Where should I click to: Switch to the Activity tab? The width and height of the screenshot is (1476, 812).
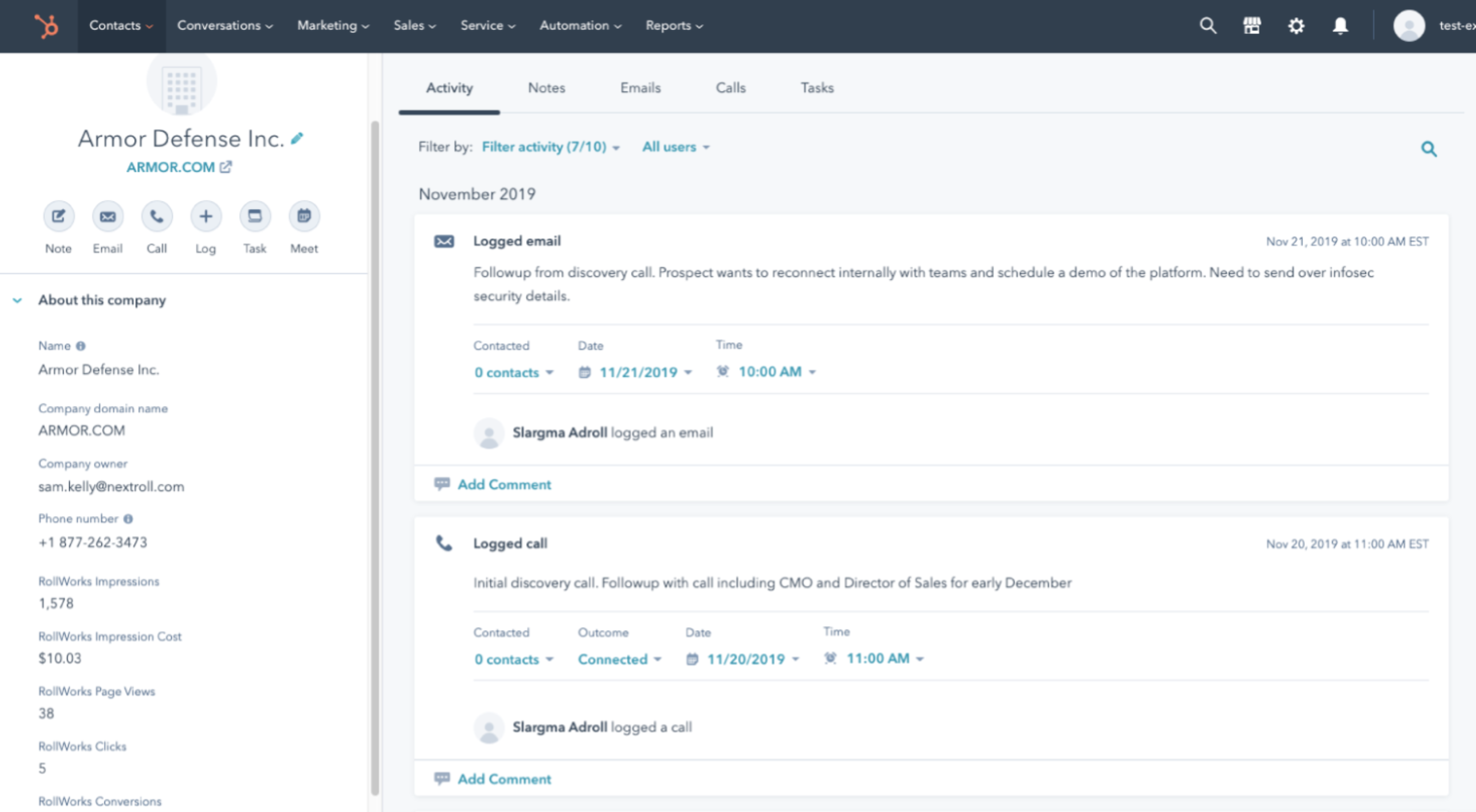[449, 88]
